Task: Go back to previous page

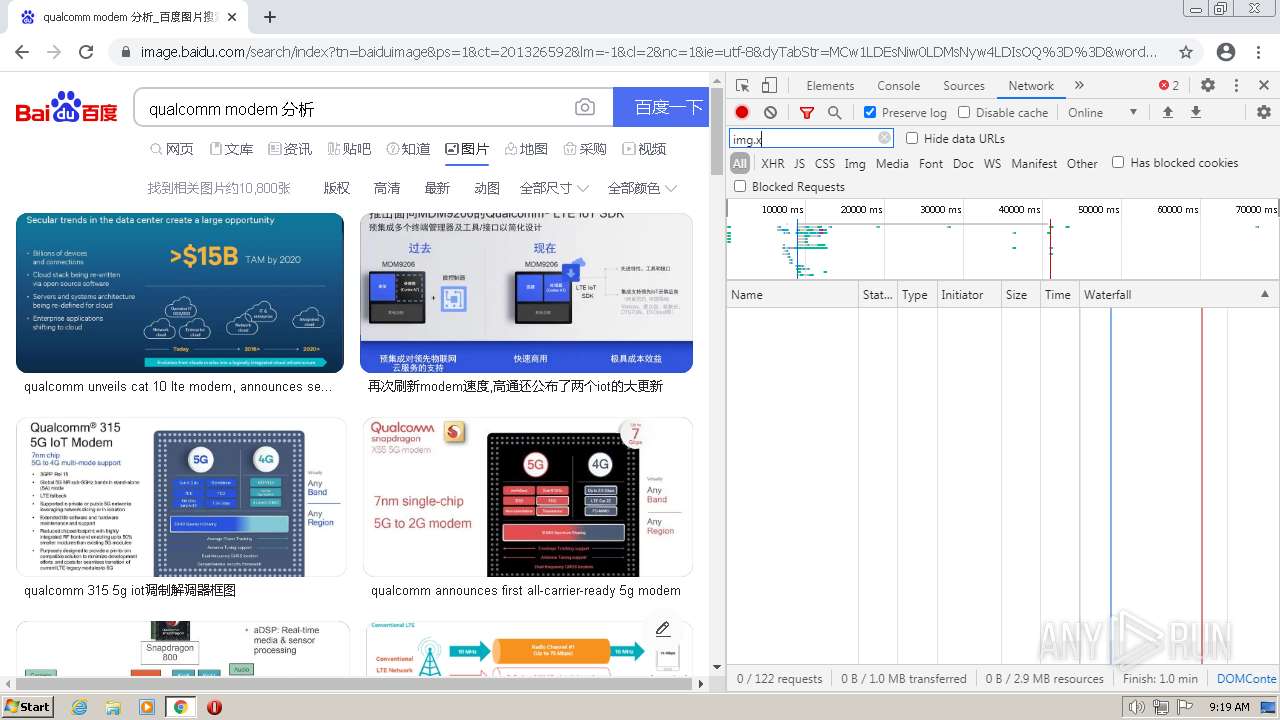Action: [22, 52]
